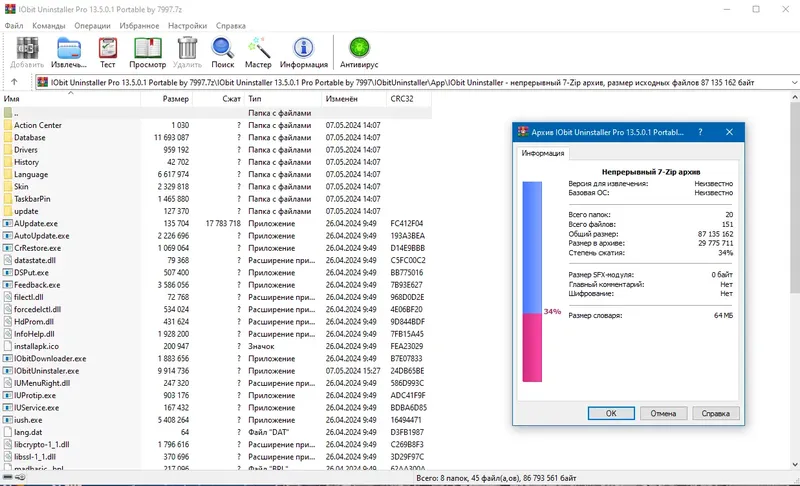Image resolution: width=800 pixels, height=486 pixels.
Task: Open the Файл menu
Action: (14, 25)
